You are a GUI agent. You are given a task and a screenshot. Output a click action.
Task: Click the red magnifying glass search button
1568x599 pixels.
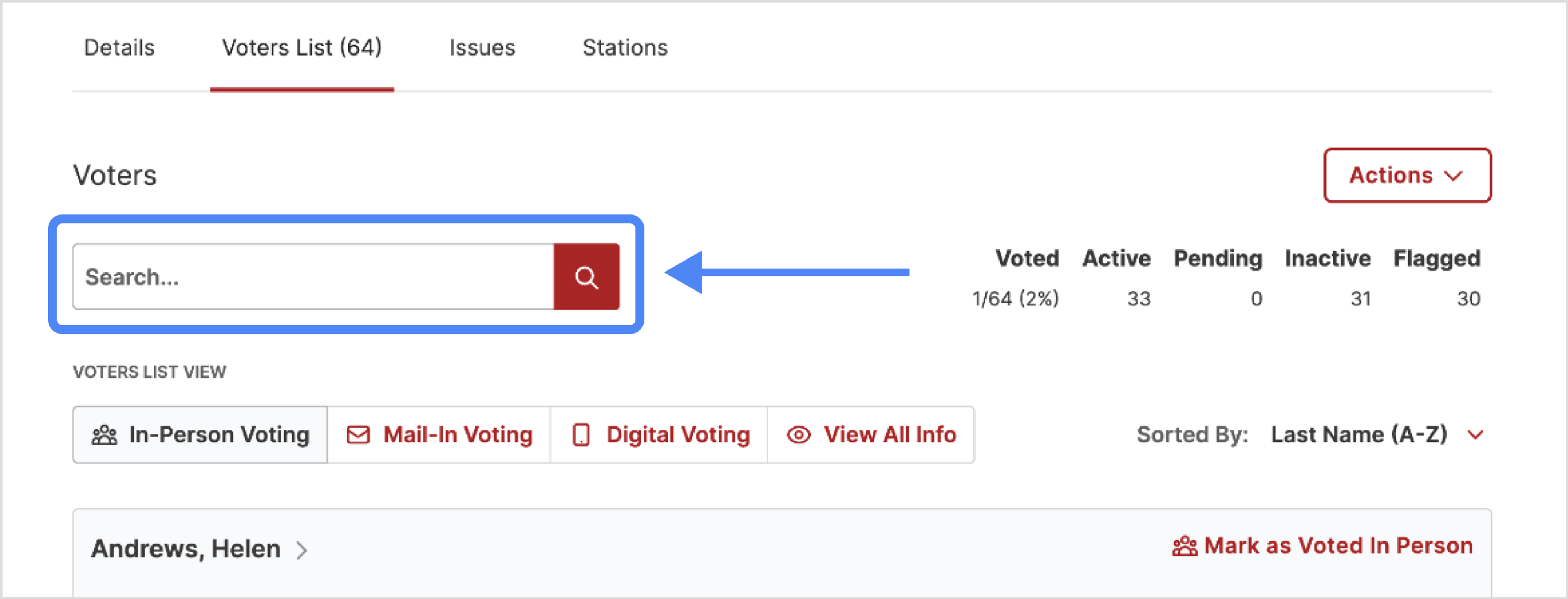[x=586, y=277]
